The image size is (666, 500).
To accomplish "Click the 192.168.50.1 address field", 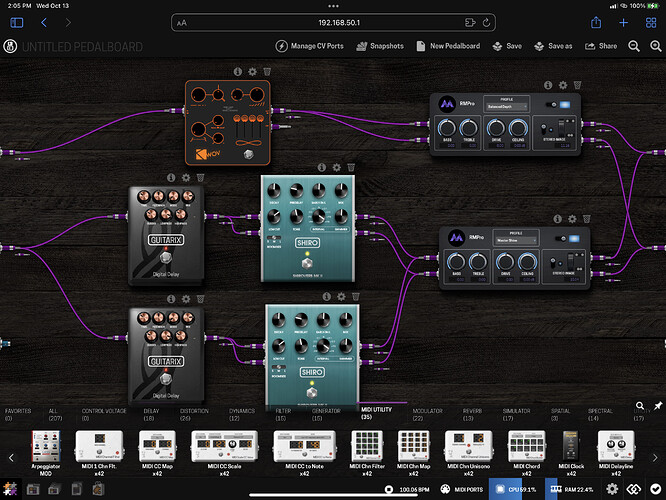I will [333, 23].
